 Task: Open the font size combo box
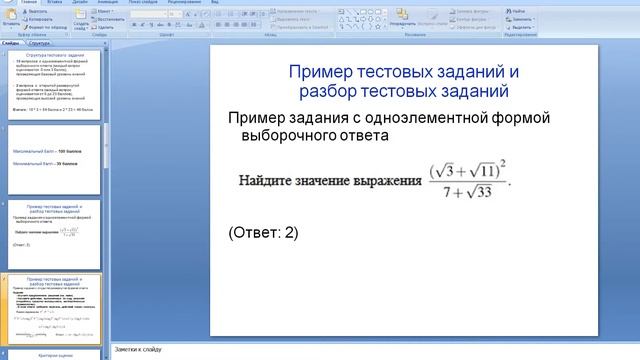tap(175, 14)
